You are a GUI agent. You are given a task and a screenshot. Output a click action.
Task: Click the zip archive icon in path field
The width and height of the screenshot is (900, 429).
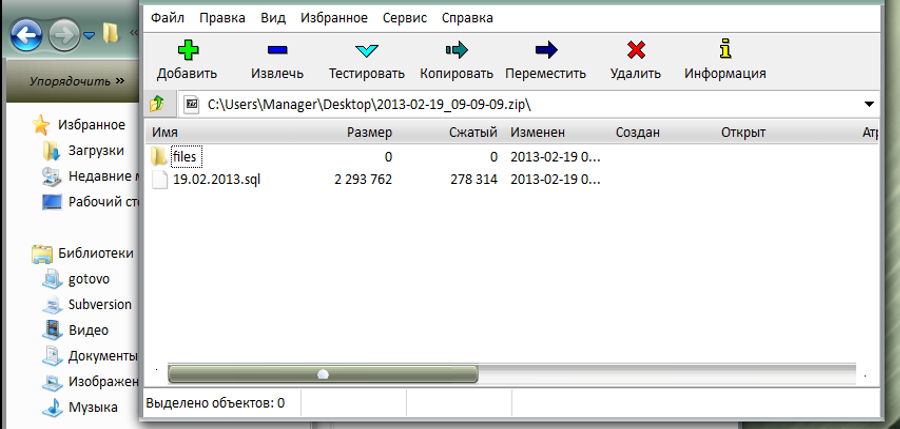click(x=192, y=105)
